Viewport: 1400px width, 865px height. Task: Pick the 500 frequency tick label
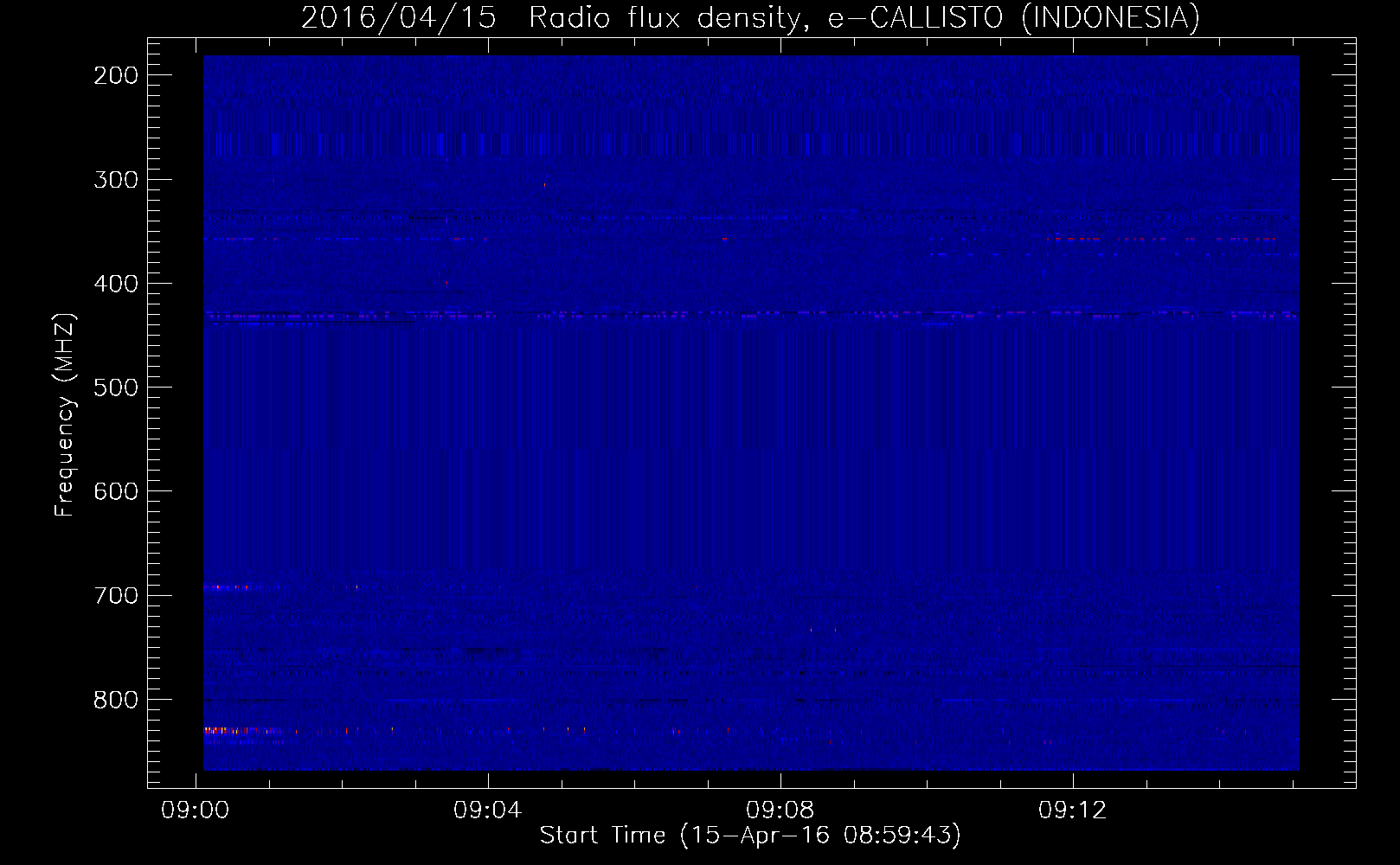[116, 388]
